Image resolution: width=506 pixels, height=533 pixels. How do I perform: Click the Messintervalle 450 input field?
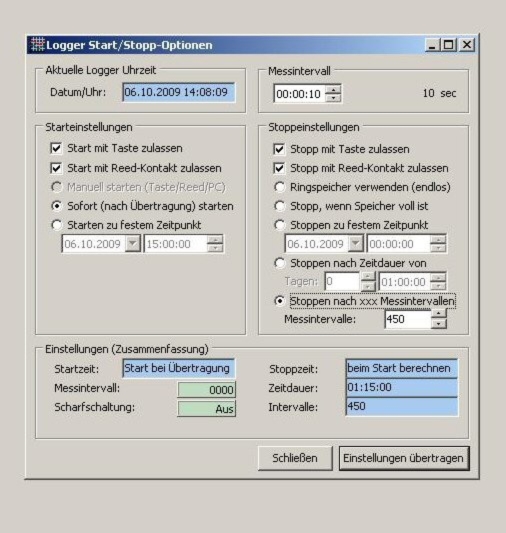pyautogui.click(x=407, y=319)
